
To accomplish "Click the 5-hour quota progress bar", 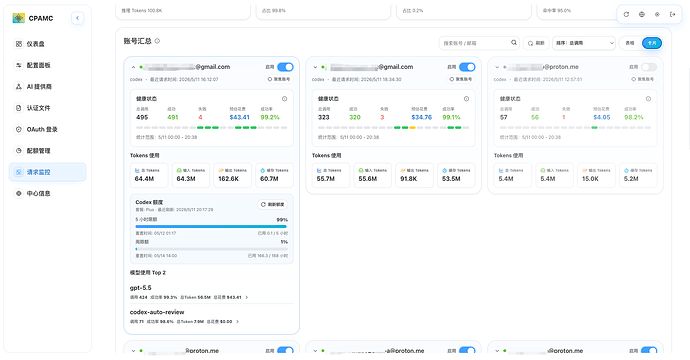I will [x=211, y=227].
